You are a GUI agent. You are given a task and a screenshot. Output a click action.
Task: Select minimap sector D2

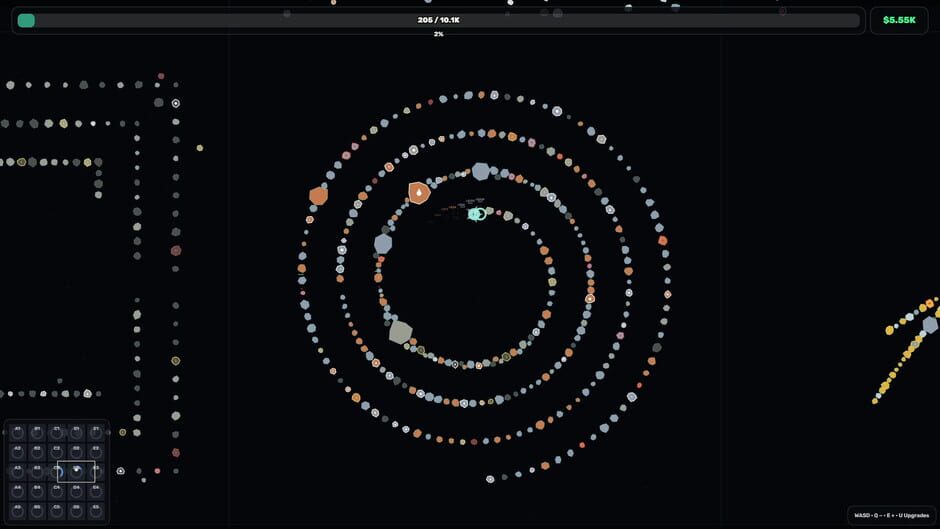(76, 452)
